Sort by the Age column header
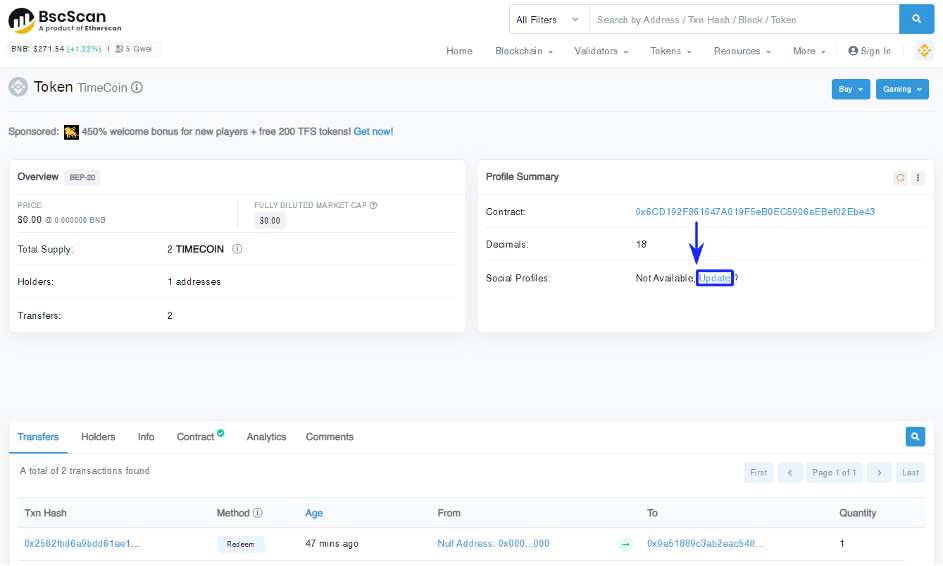This screenshot has width=943, height=566. coord(314,513)
